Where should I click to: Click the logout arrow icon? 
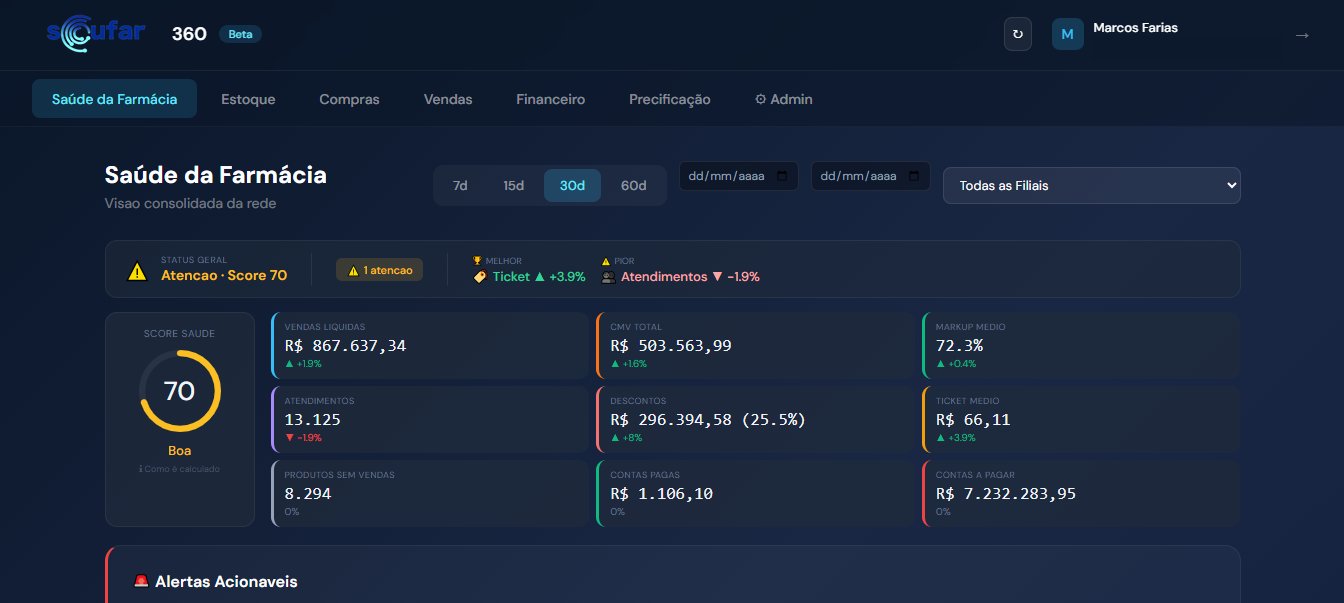coord(1302,35)
